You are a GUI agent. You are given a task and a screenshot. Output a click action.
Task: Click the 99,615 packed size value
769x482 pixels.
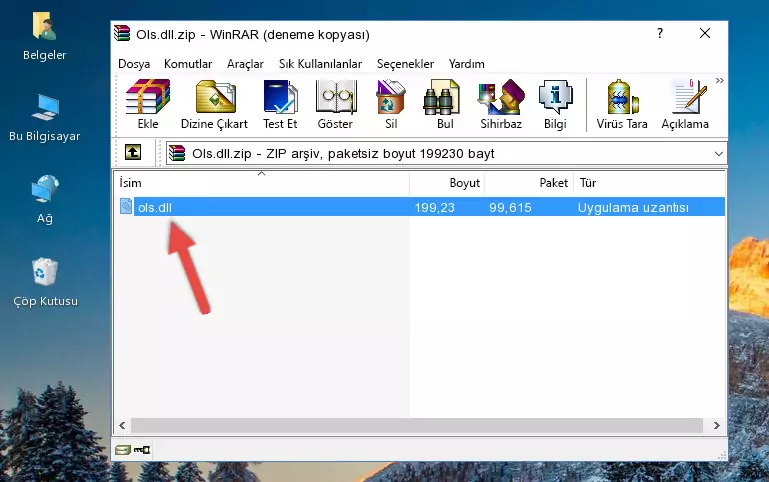[x=510, y=207]
